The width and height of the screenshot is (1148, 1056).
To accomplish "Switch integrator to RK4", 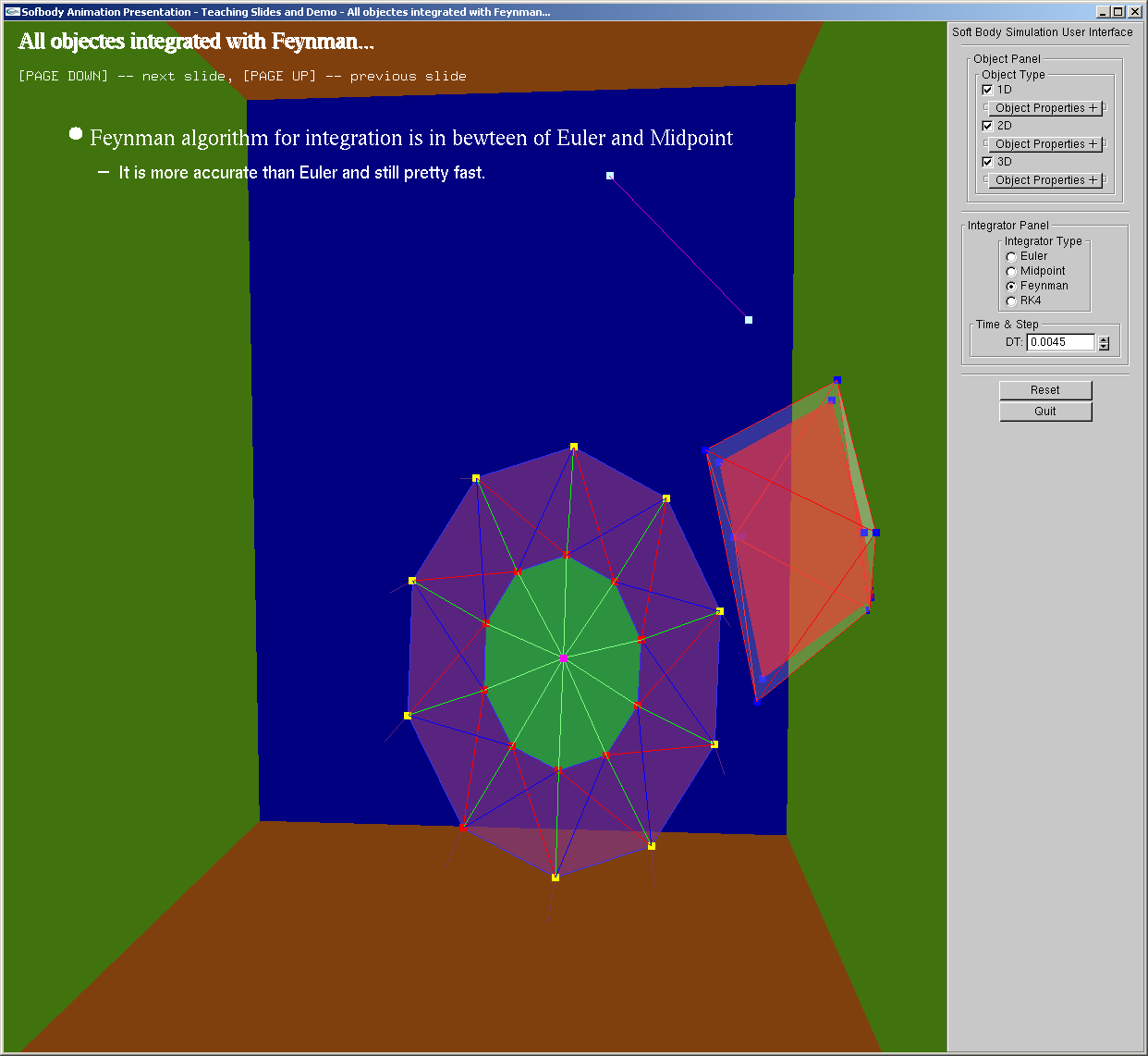I will pyautogui.click(x=1011, y=301).
